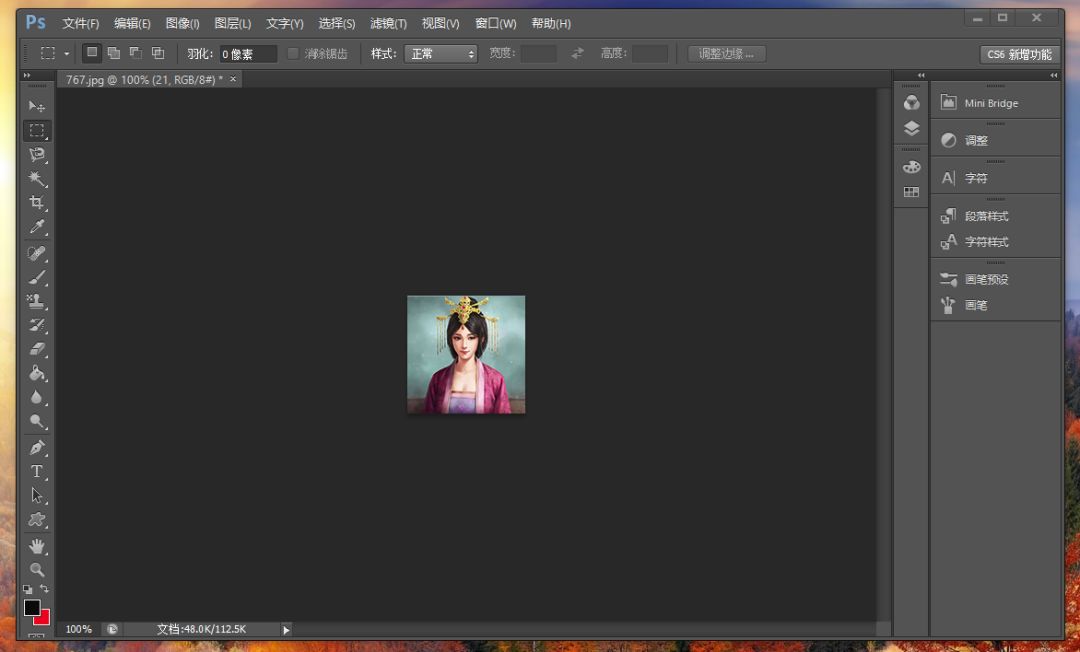Open the Mini Bridge panel
Viewport: 1080px width, 652px height.
click(x=990, y=103)
